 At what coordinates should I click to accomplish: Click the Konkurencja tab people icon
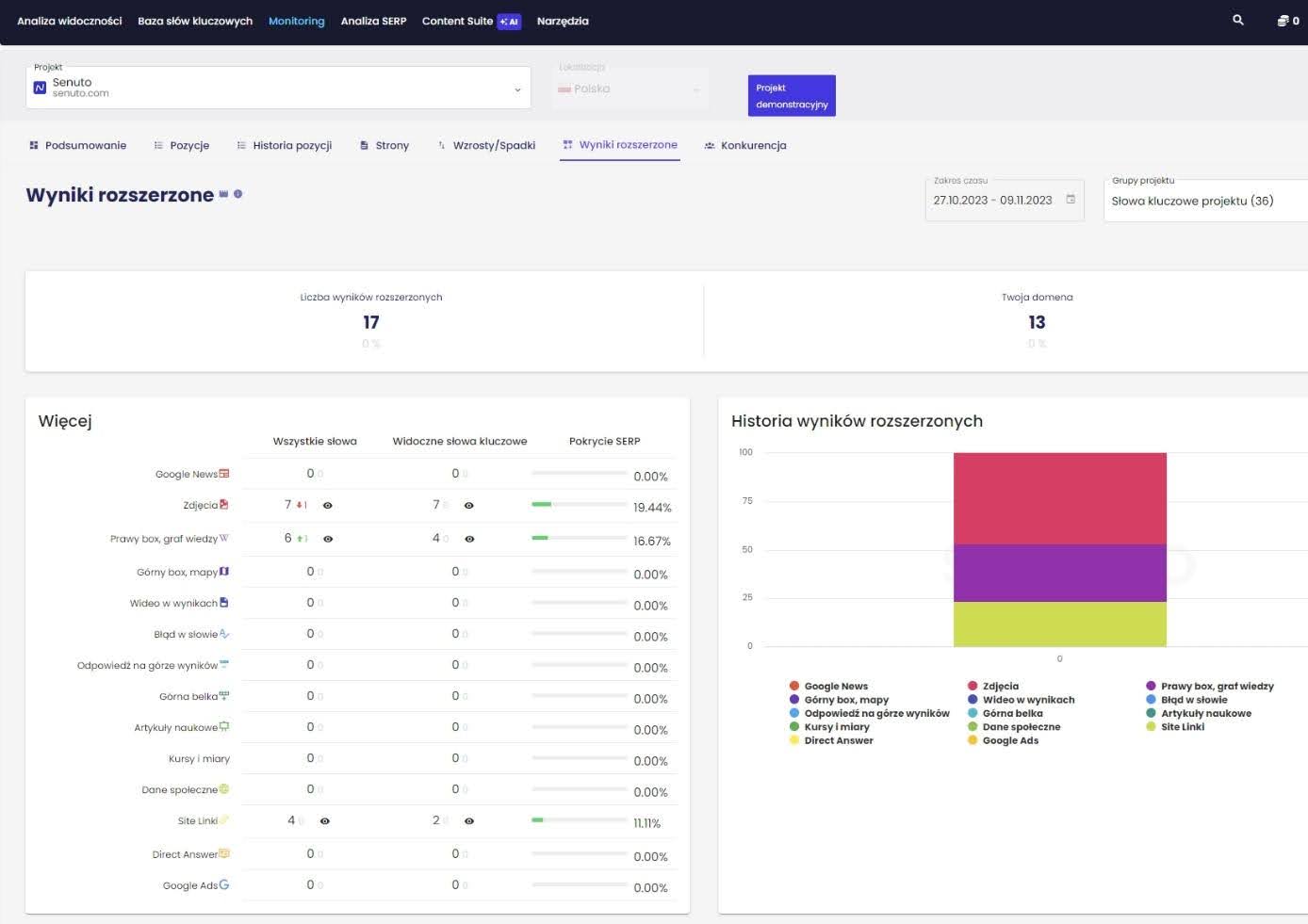coord(710,145)
